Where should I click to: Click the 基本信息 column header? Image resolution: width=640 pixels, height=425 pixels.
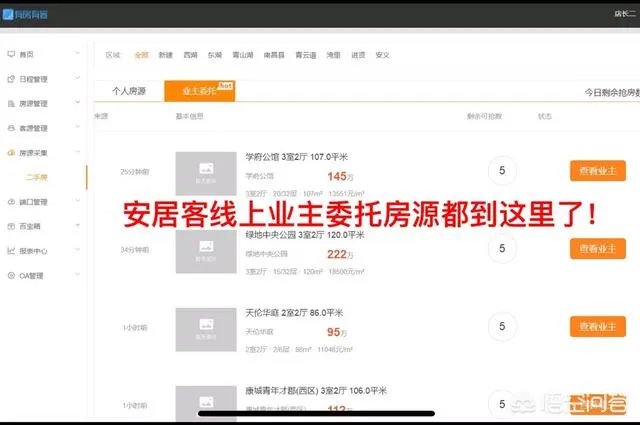coord(189,116)
